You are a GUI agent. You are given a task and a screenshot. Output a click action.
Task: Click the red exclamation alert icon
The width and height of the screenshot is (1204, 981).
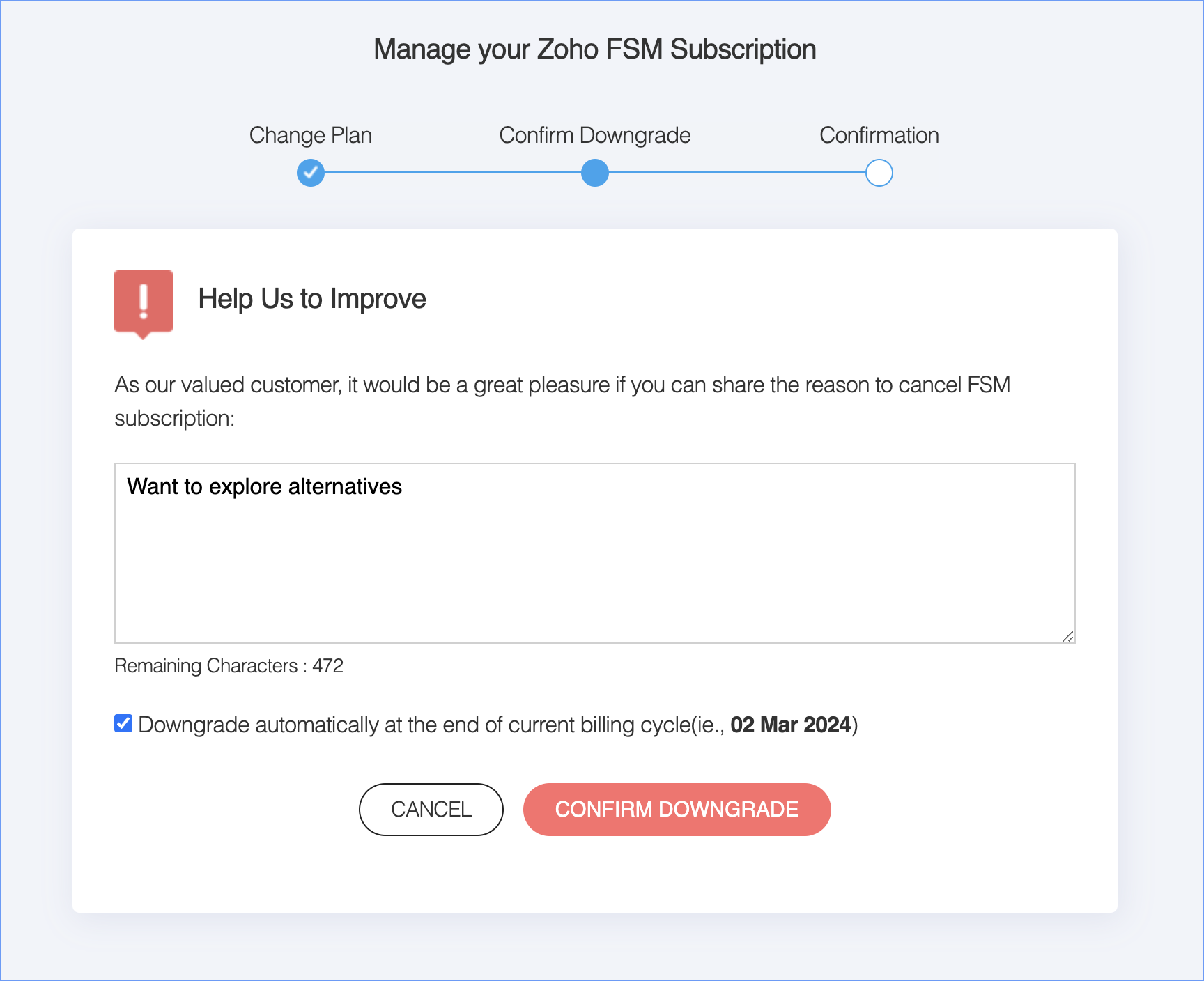click(144, 302)
